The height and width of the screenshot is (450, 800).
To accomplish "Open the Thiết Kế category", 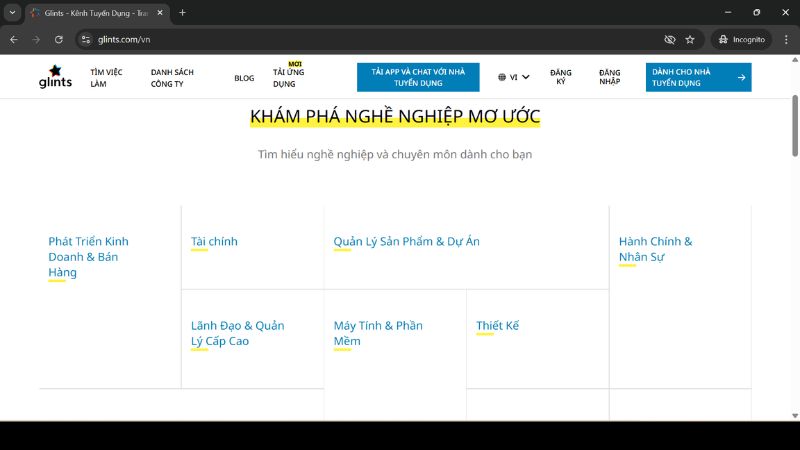I will (497, 326).
